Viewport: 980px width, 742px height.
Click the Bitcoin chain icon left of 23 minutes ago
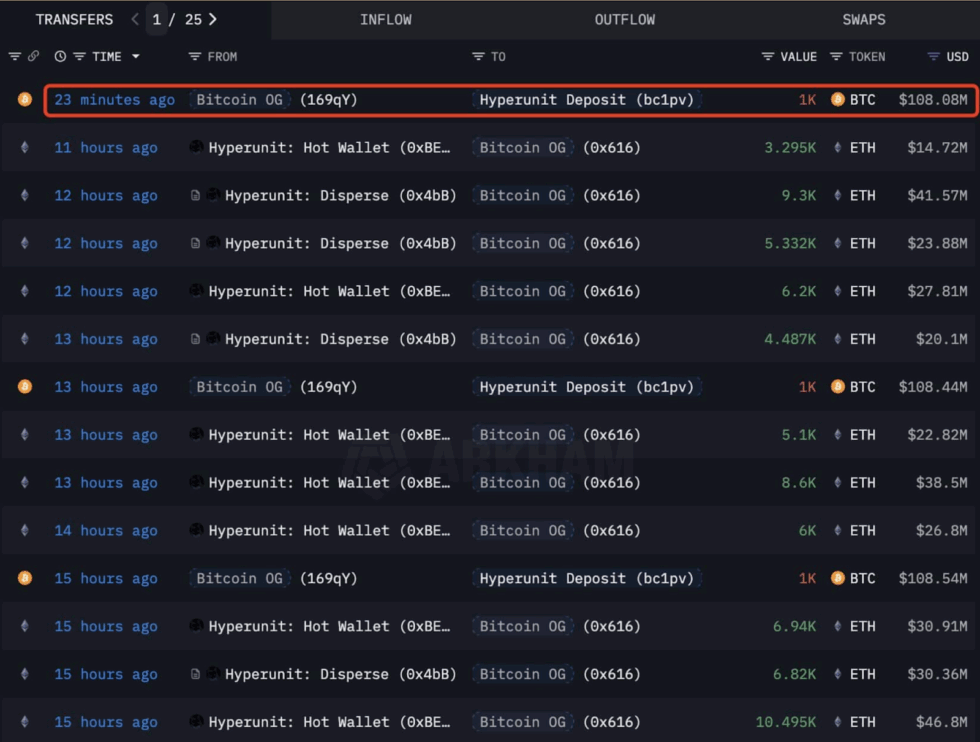(25, 99)
